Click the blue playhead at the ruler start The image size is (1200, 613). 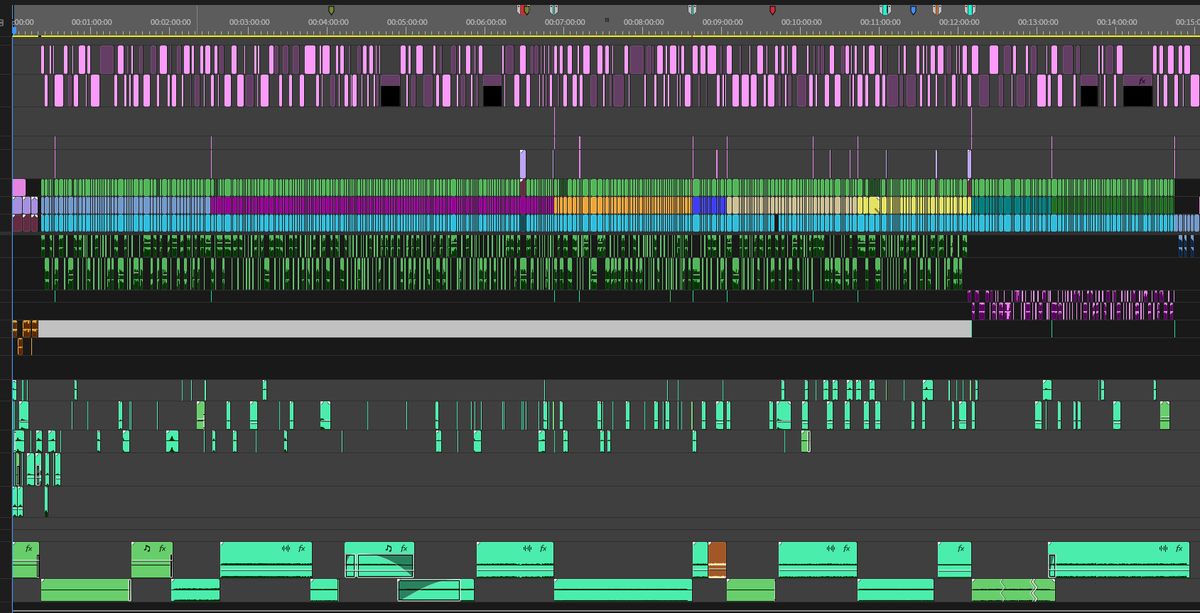14,31
